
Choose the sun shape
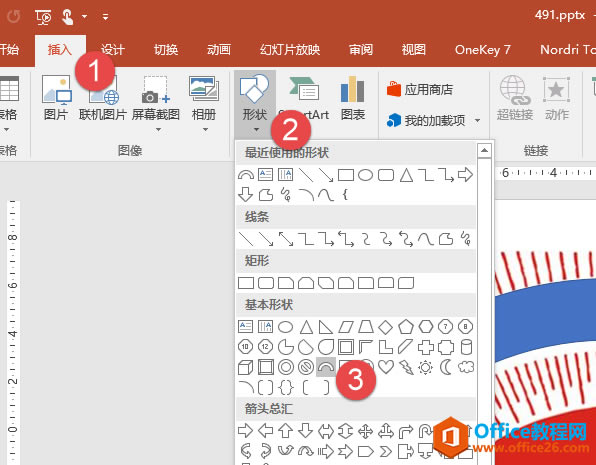click(425, 367)
